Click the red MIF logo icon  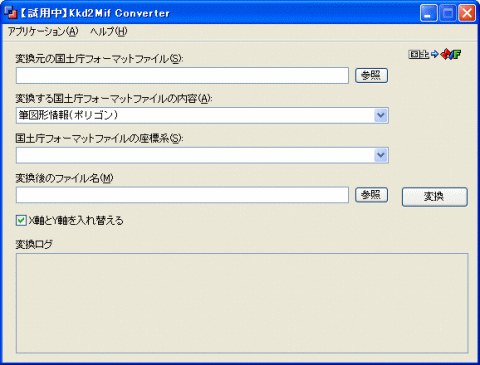pos(451,54)
